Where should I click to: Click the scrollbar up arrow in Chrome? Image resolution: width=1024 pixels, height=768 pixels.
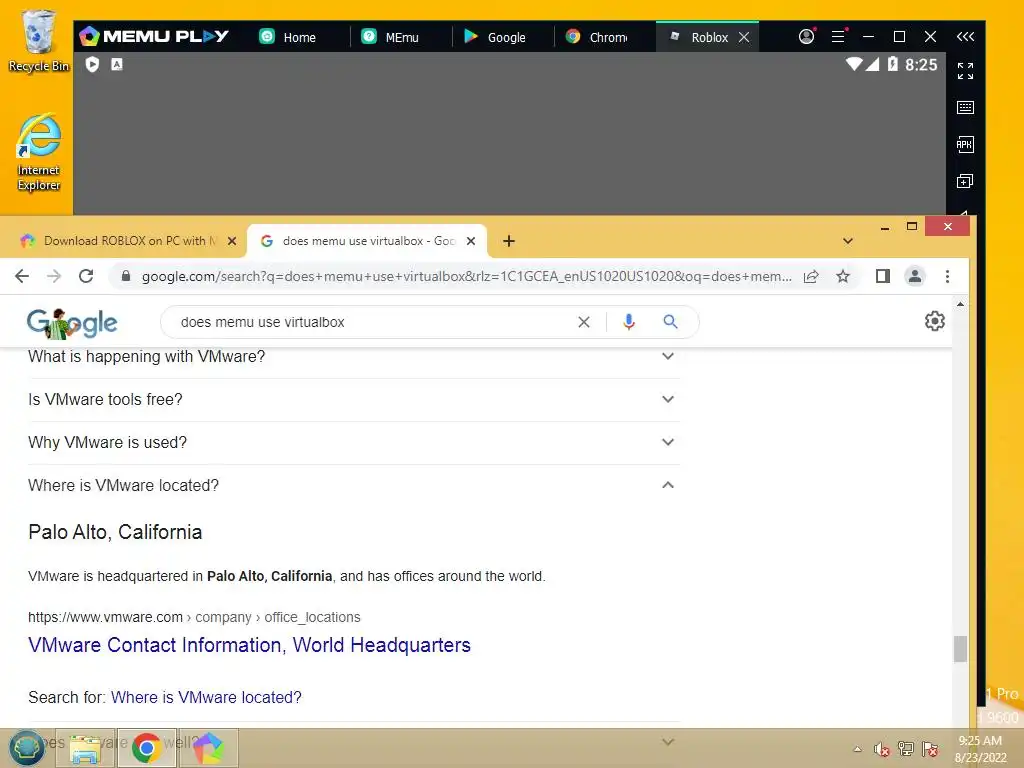(960, 304)
